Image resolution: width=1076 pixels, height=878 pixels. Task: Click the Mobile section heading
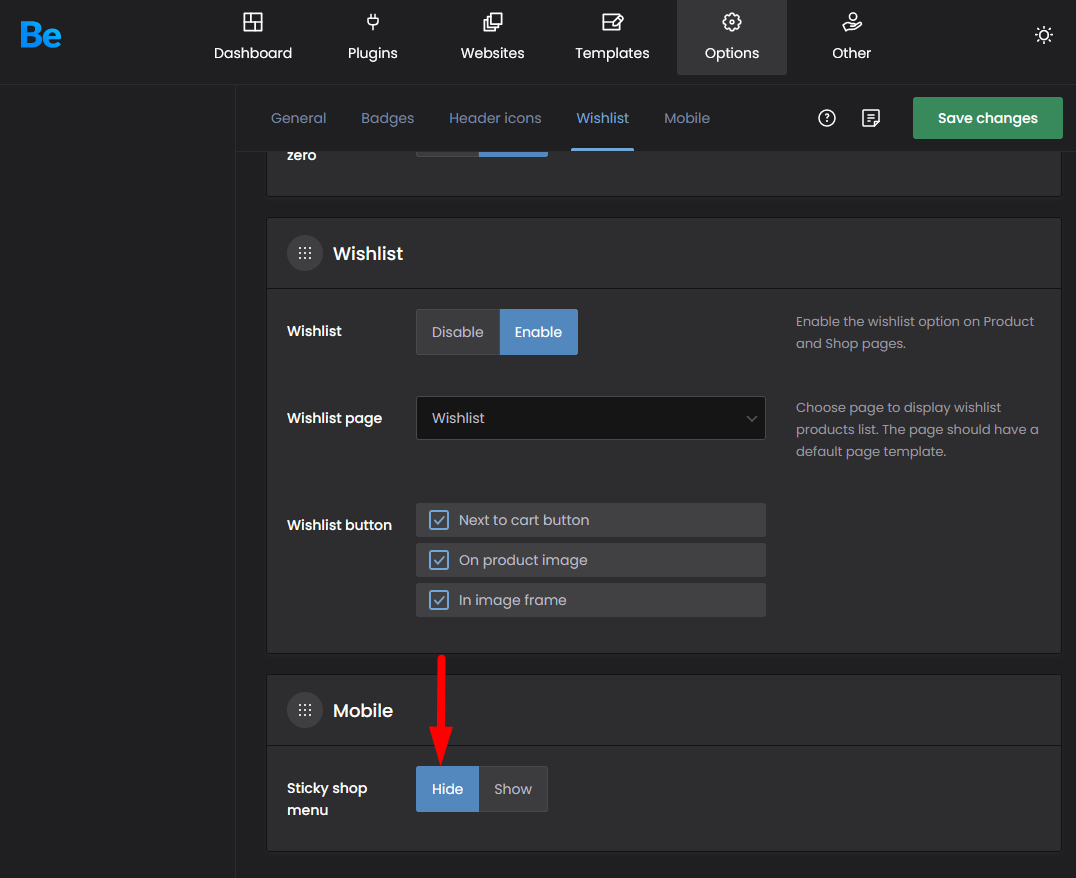(363, 711)
